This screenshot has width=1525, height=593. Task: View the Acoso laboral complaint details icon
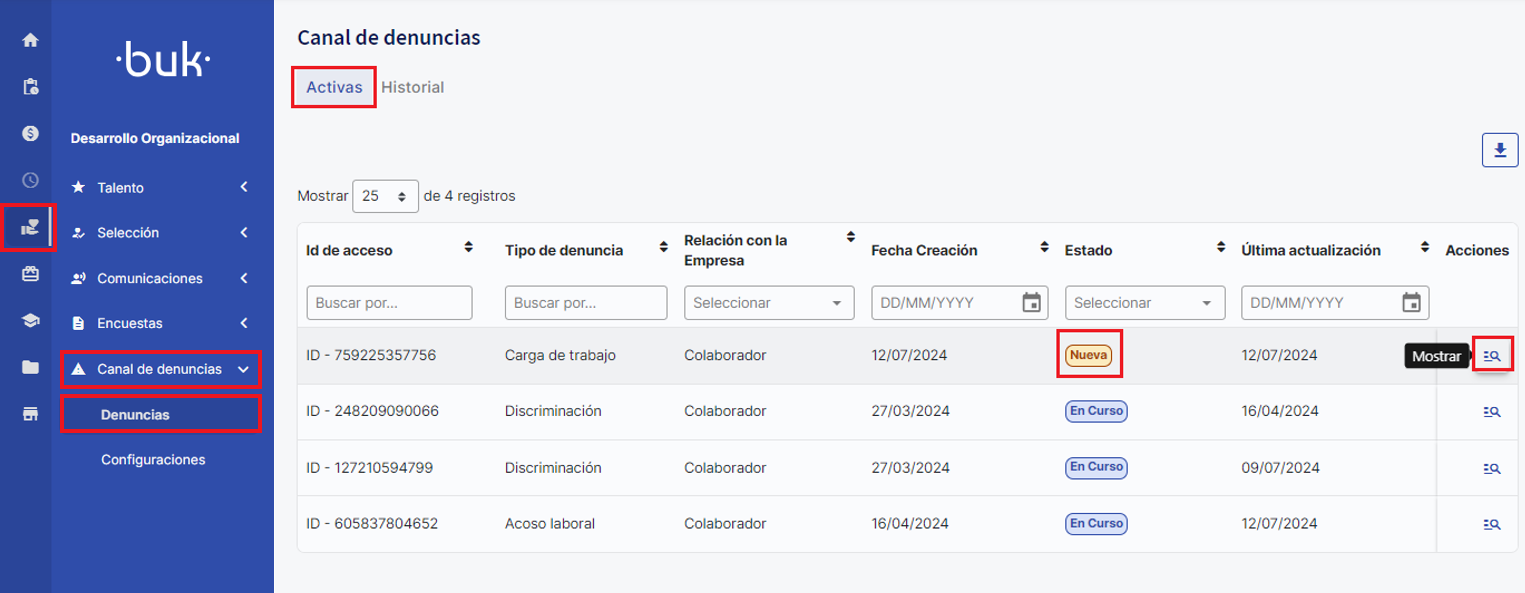coord(1492,523)
